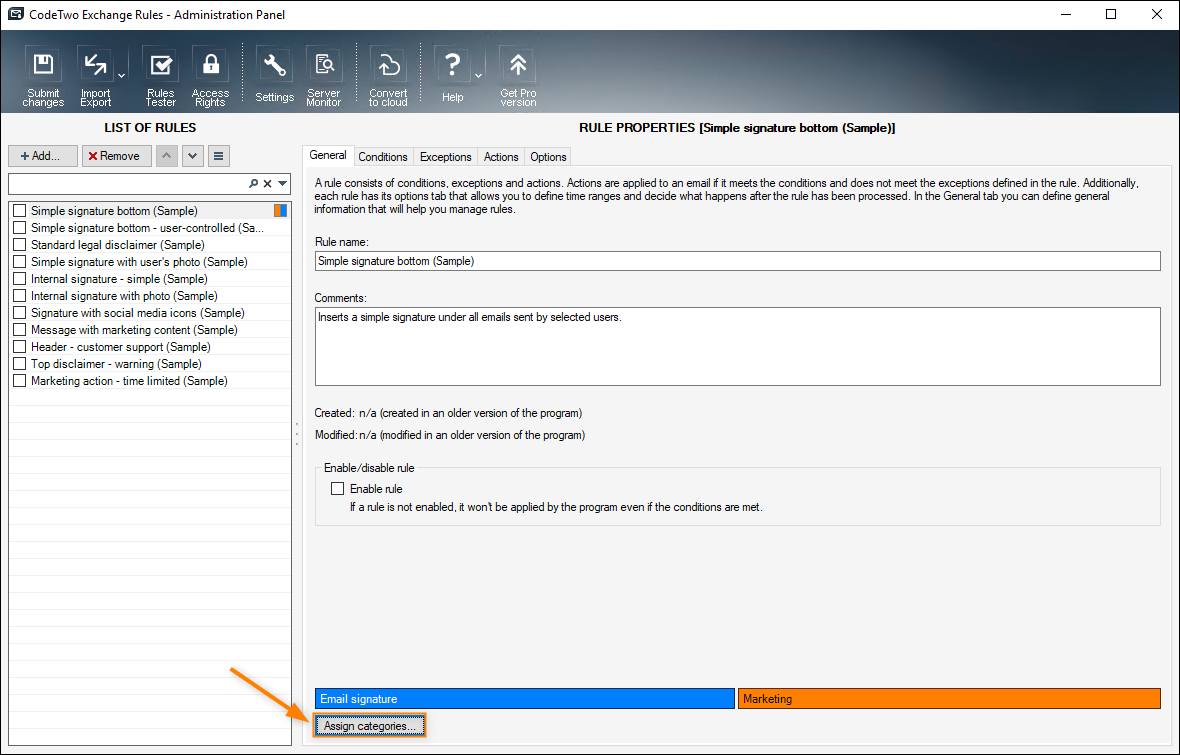Screen dimensions: 1180x755
Task: Toggle checkbox for Simple signature bottom - user-controlled
Action: coord(20,227)
